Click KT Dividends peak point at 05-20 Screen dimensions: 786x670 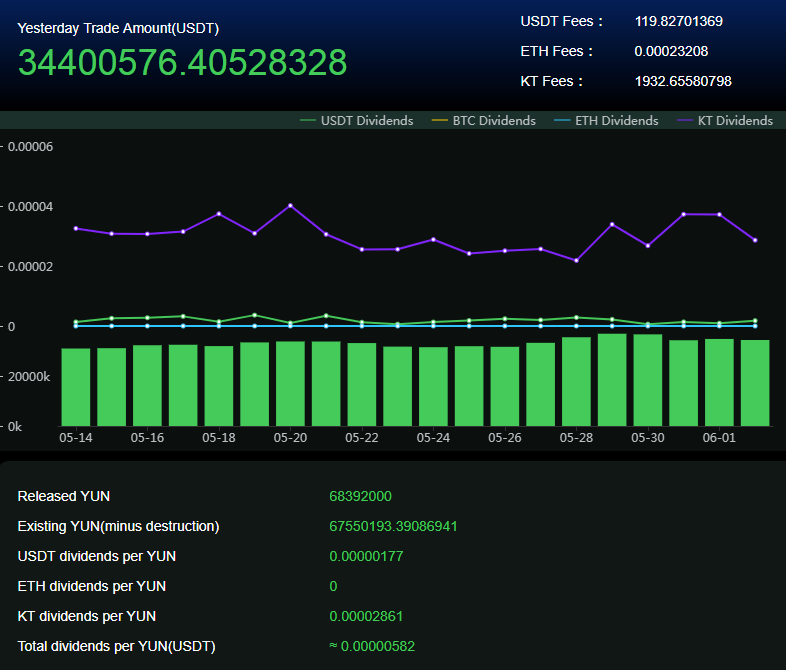pos(290,205)
